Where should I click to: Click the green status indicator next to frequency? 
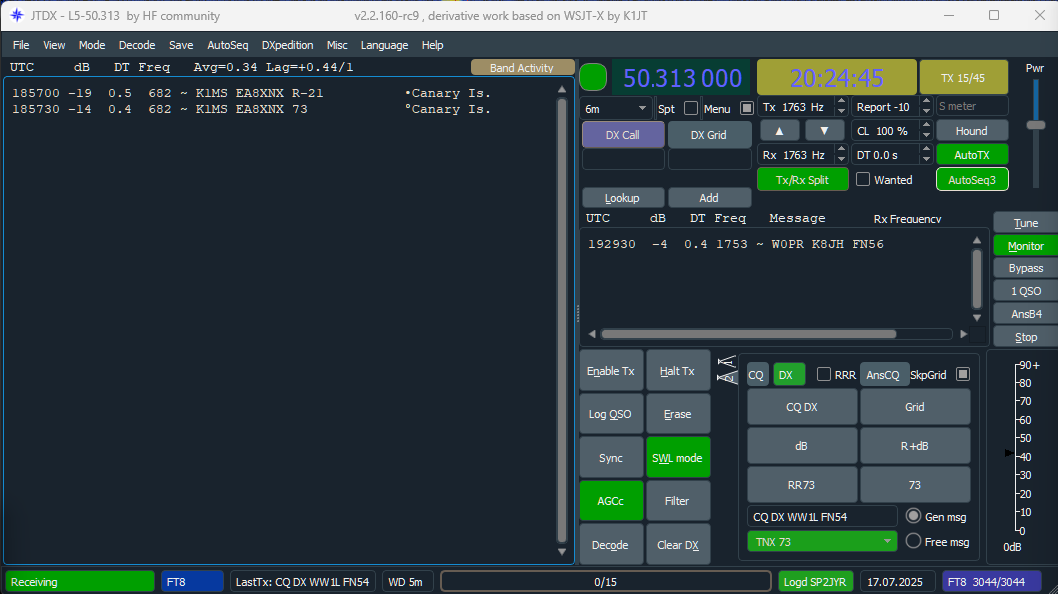pyautogui.click(x=593, y=77)
